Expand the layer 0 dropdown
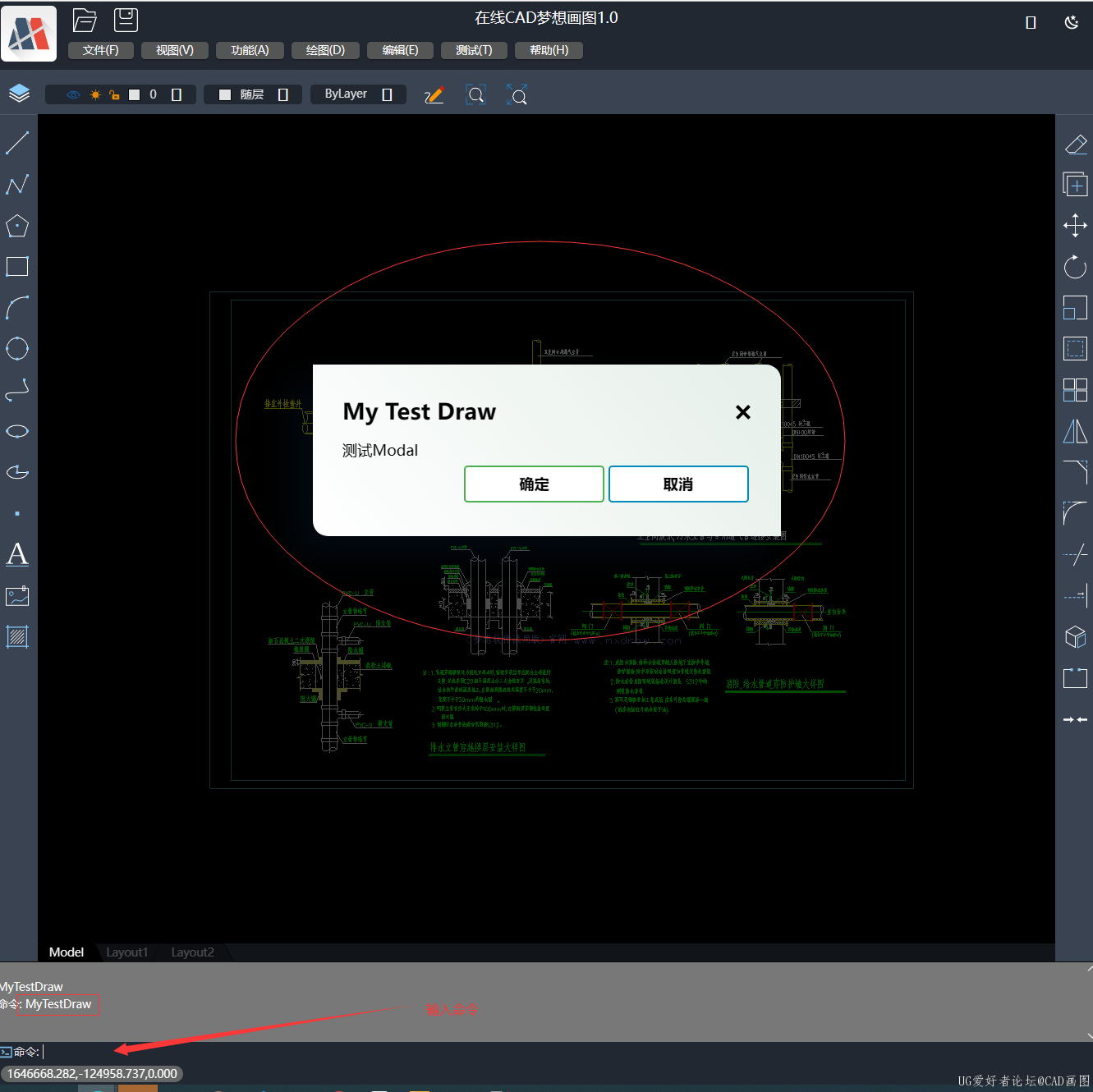 [x=177, y=94]
